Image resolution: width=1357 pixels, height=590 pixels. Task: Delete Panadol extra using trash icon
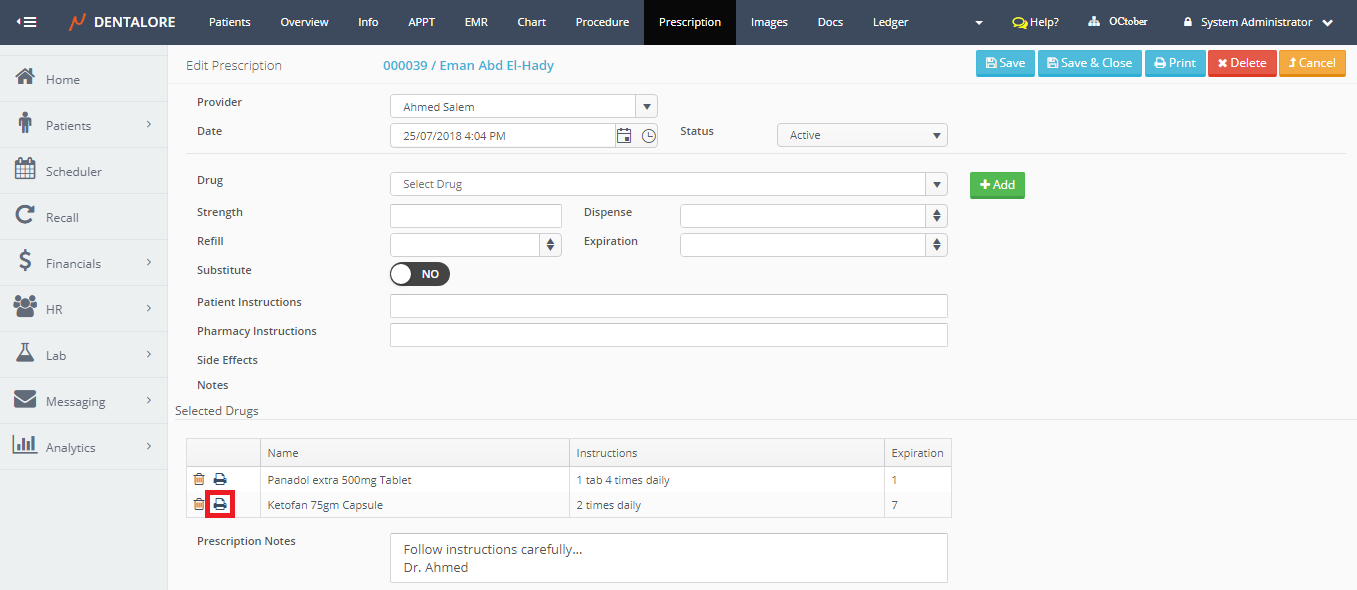point(199,480)
